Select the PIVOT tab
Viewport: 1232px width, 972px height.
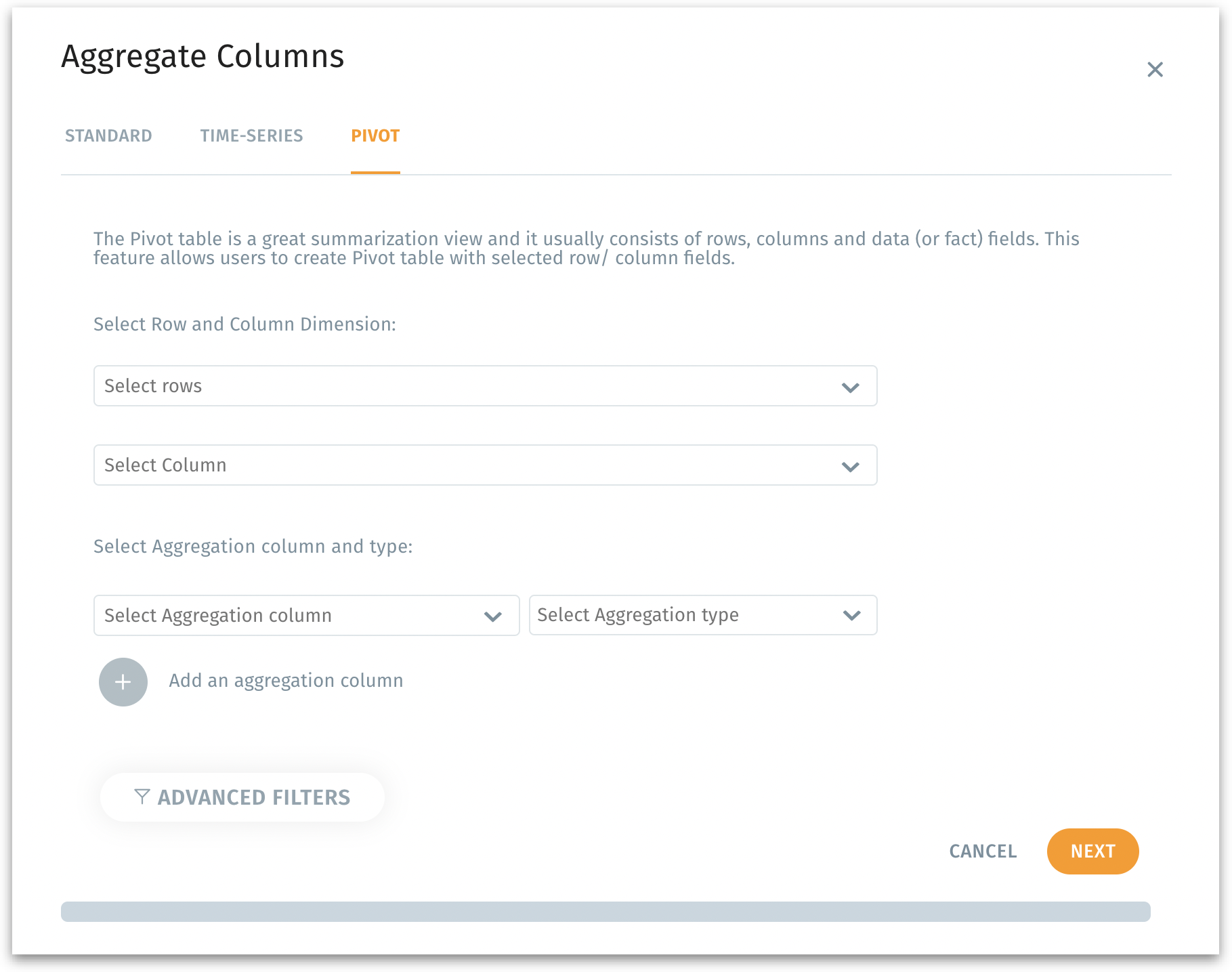pyautogui.click(x=375, y=136)
